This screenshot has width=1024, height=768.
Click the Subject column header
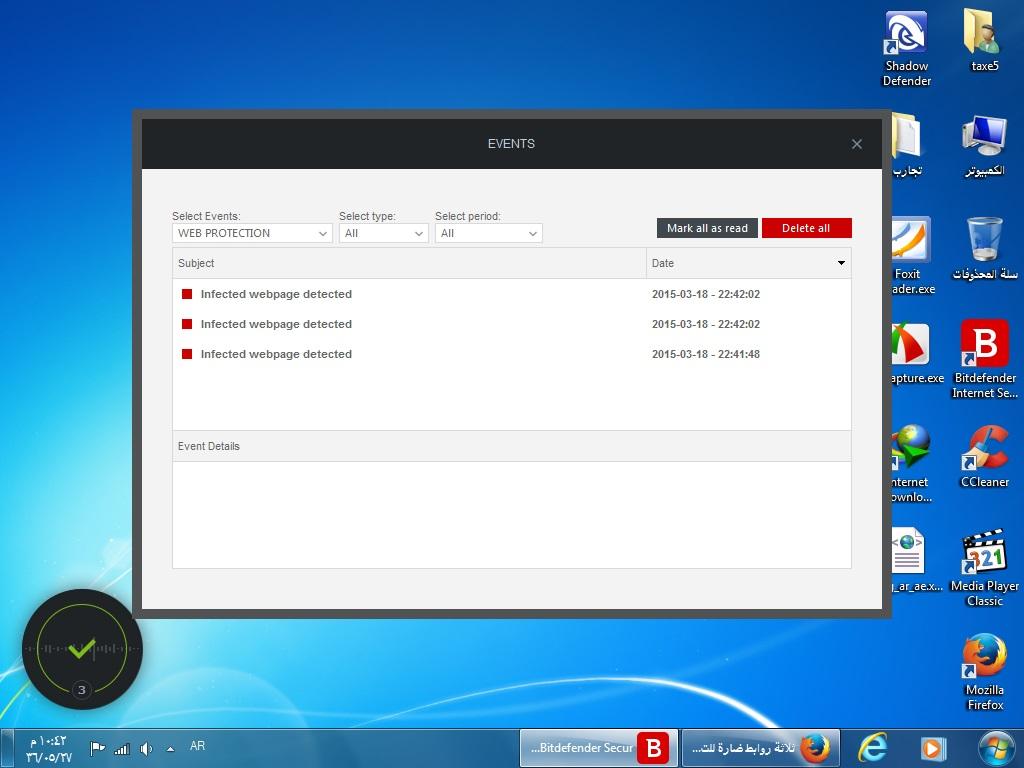point(409,263)
